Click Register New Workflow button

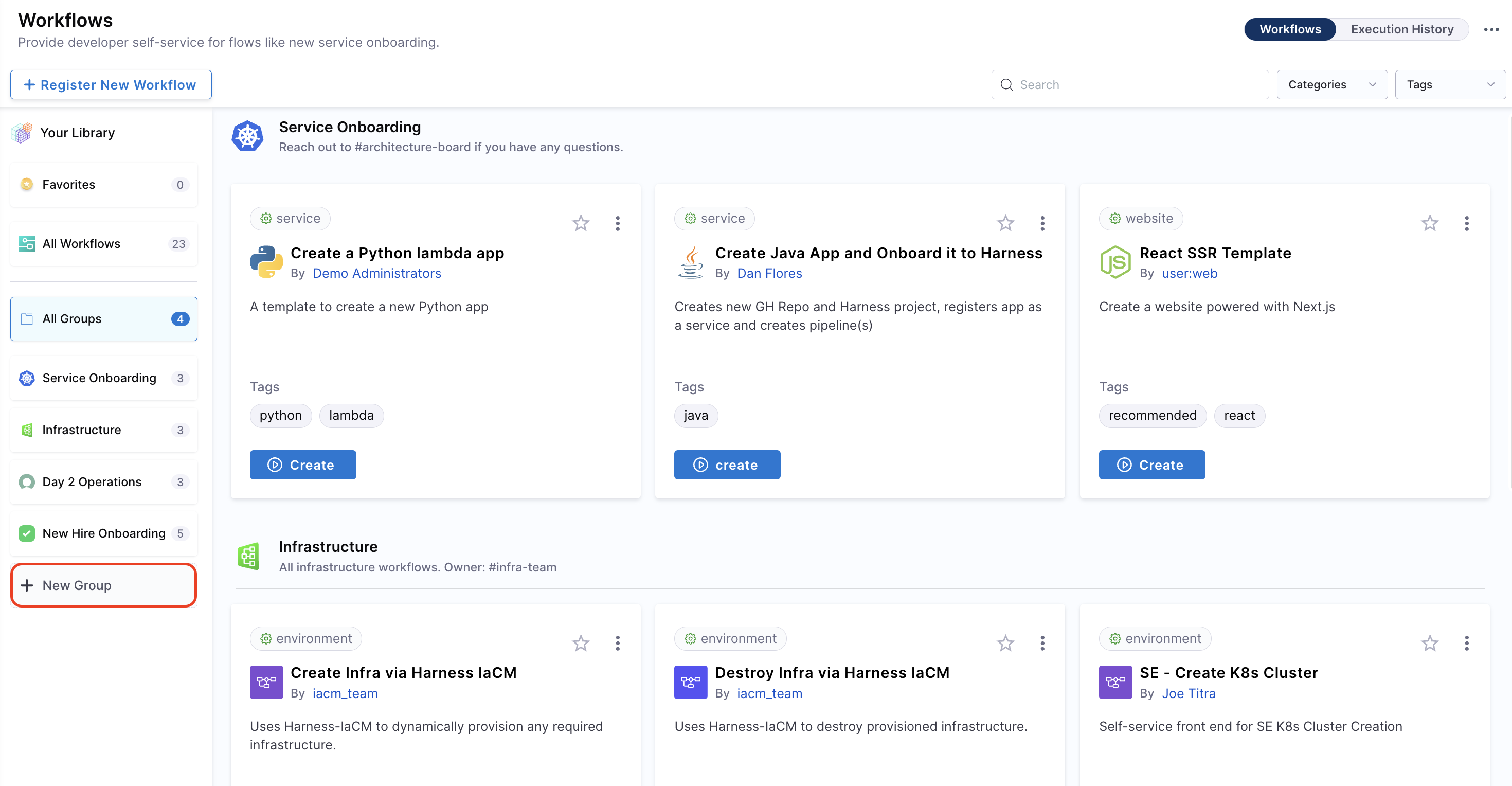(111, 84)
